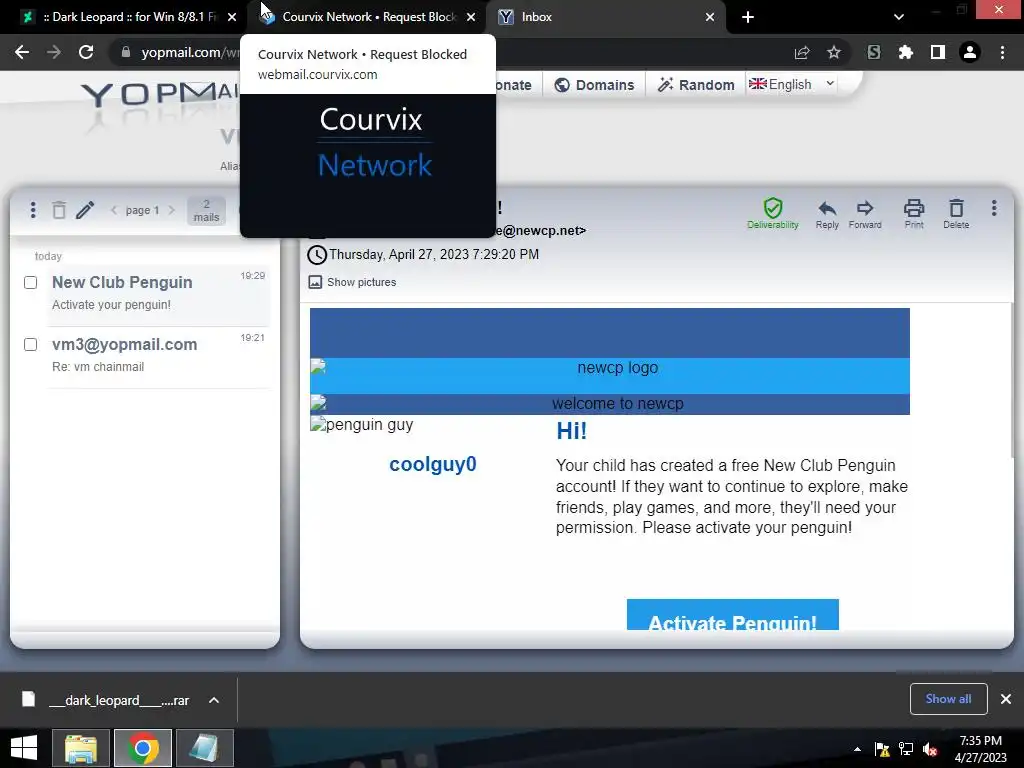Open the green S extension icon

coord(874,52)
